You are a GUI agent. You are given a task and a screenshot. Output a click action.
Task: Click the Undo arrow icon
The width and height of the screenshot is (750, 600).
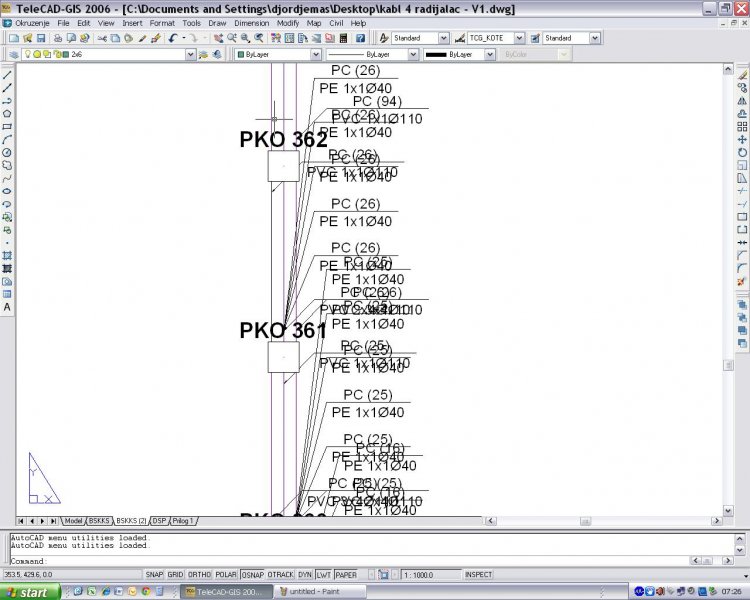172,38
